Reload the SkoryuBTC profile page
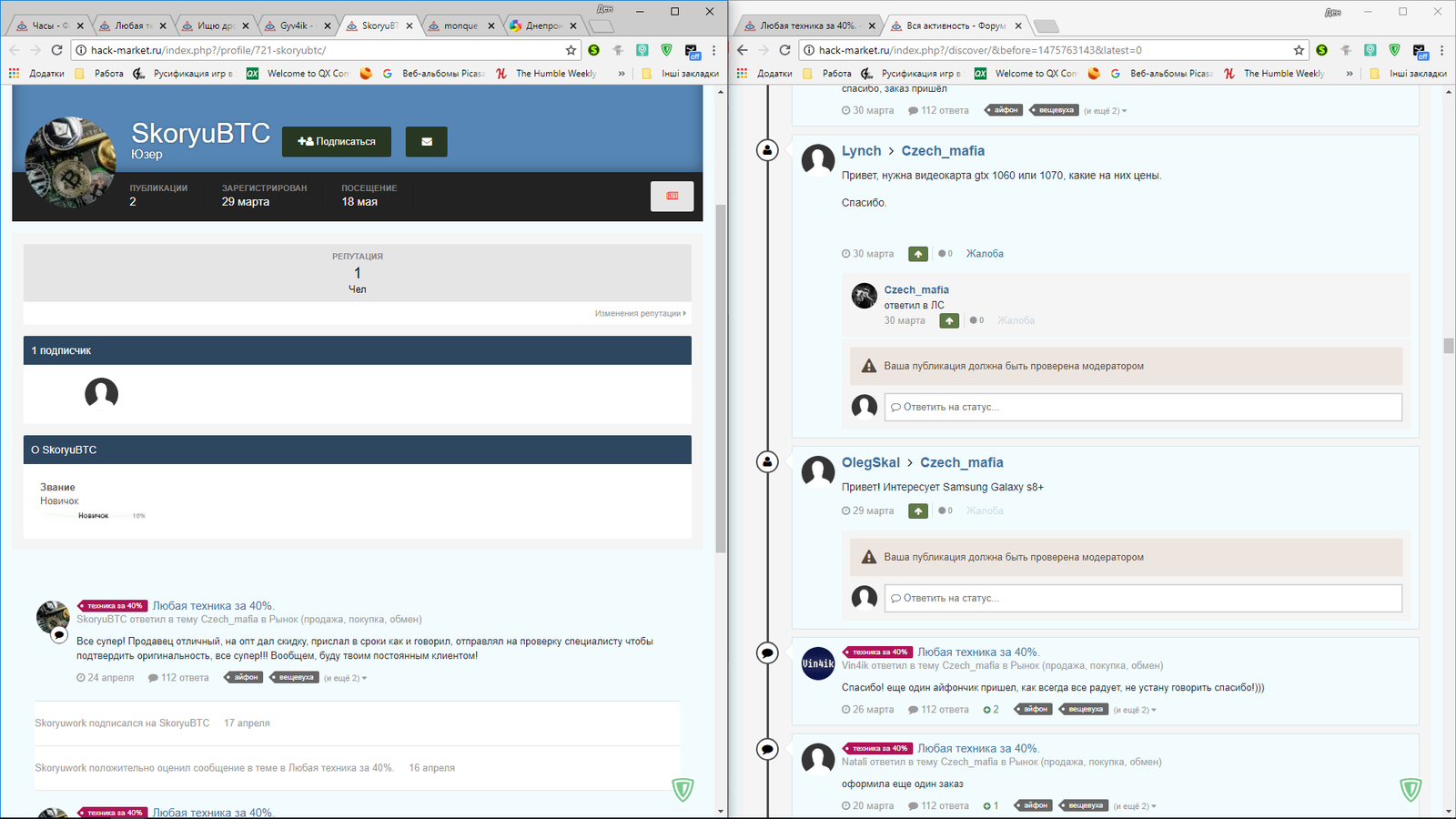Image resolution: width=1456 pixels, height=819 pixels. click(56, 50)
